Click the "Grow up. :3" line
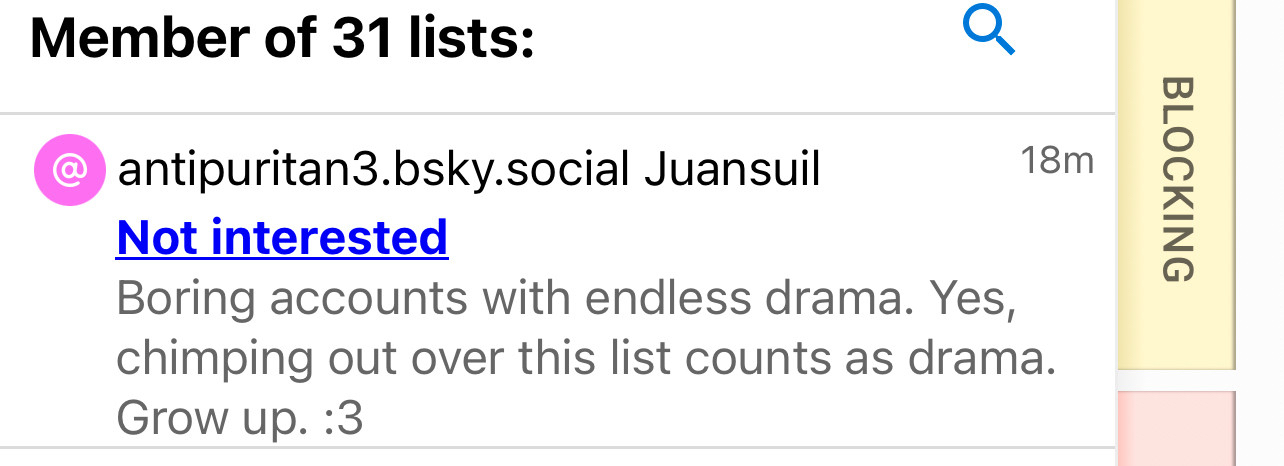Viewport: 1284px width, 466px height. point(239,419)
